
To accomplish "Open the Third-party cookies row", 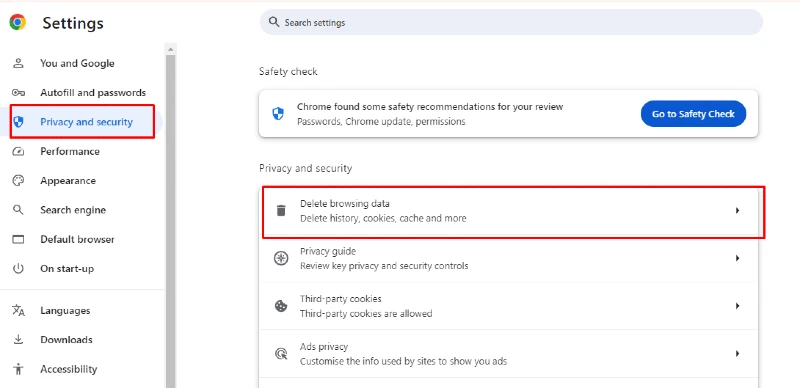I will point(509,306).
